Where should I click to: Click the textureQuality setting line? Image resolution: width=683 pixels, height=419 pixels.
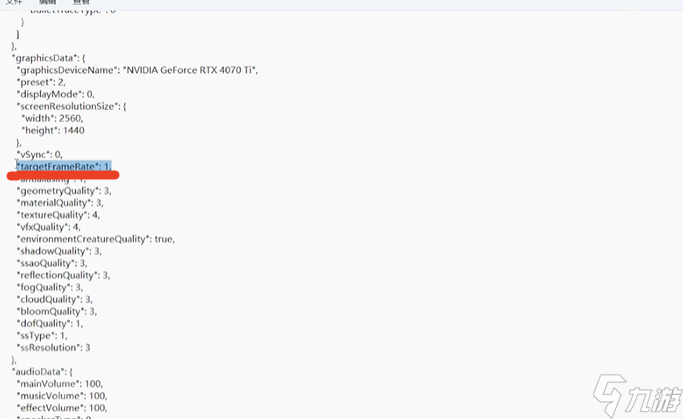pyautogui.click(x=58, y=215)
